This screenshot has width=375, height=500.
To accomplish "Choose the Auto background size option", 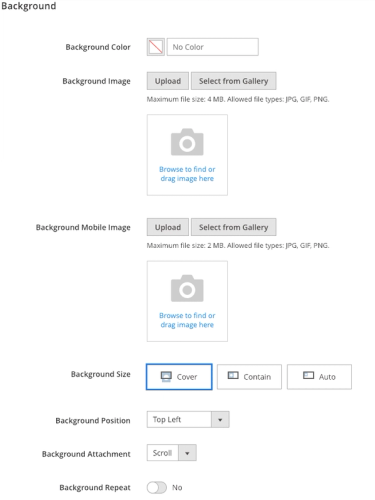I will click(319, 377).
